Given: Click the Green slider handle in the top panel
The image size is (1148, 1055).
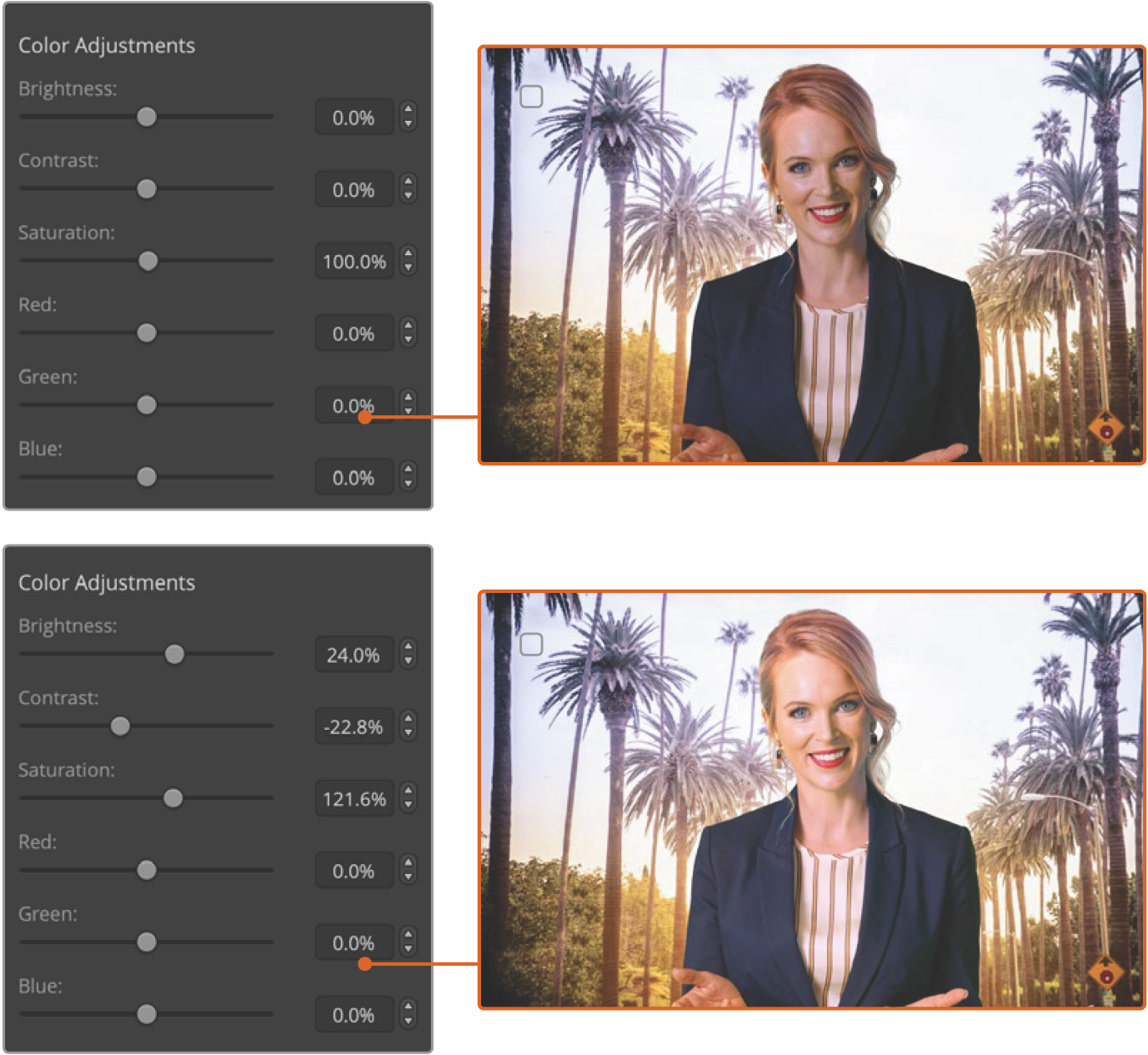Looking at the screenshot, I should click(x=147, y=405).
